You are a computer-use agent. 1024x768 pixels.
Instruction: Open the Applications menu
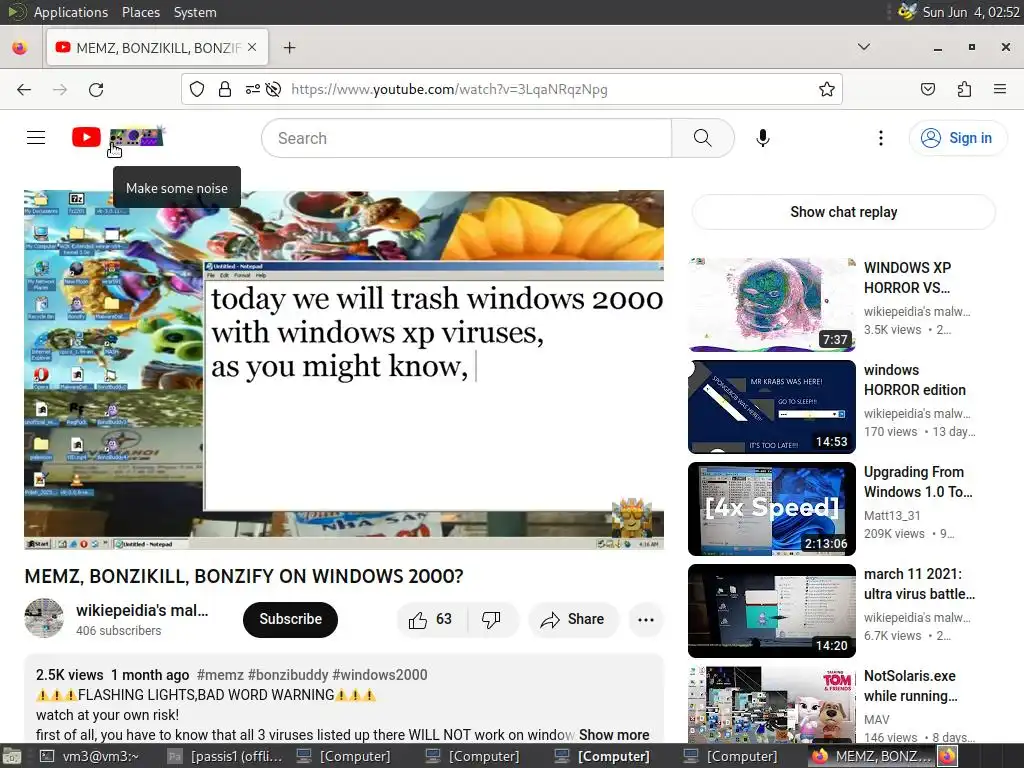click(71, 12)
